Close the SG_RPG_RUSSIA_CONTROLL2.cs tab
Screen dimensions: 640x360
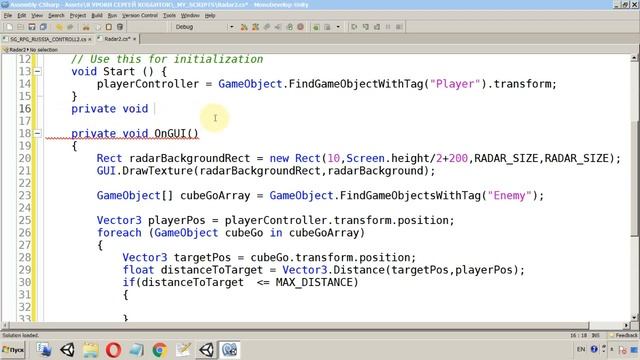coord(90,39)
